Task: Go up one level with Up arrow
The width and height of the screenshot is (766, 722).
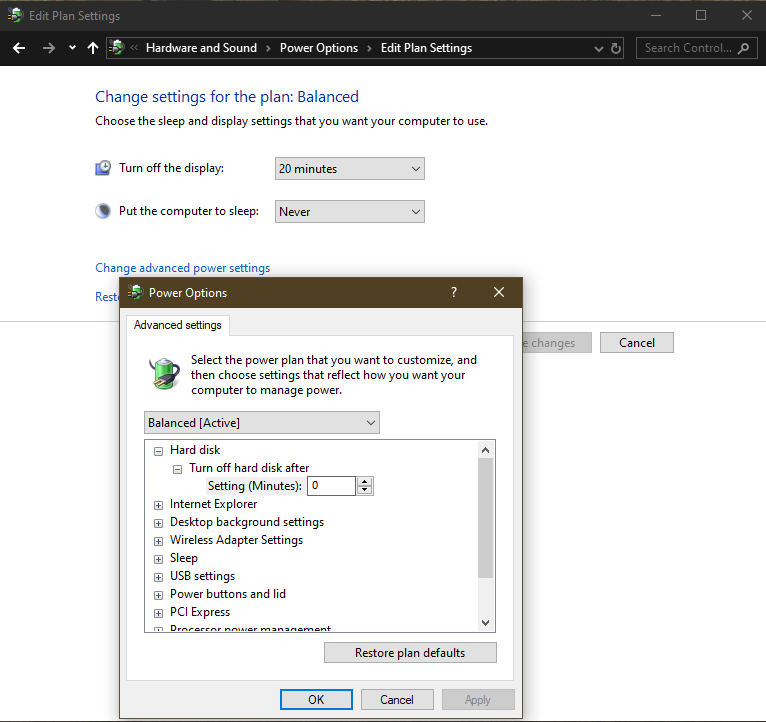Action: tap(92, 48)
